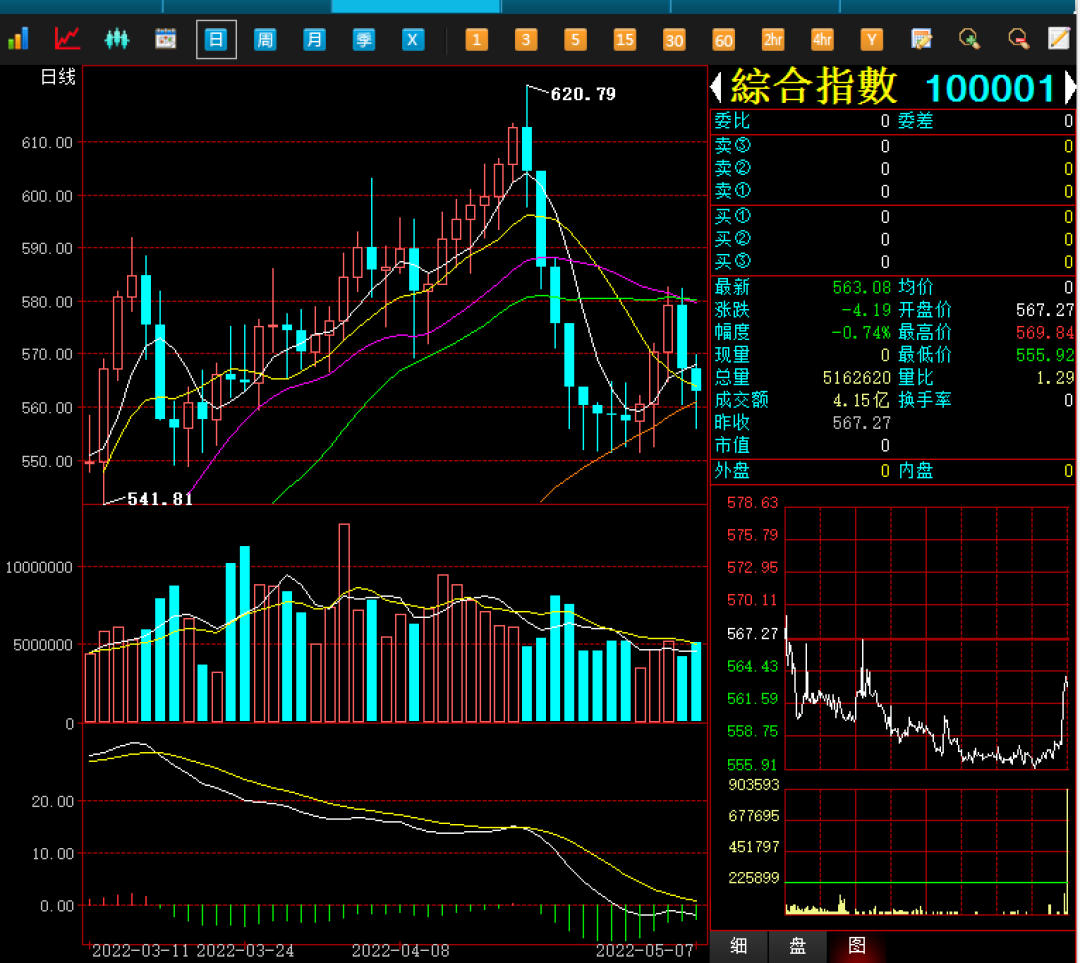Click the 最高价 value 569.84

tap(1045, 332)
